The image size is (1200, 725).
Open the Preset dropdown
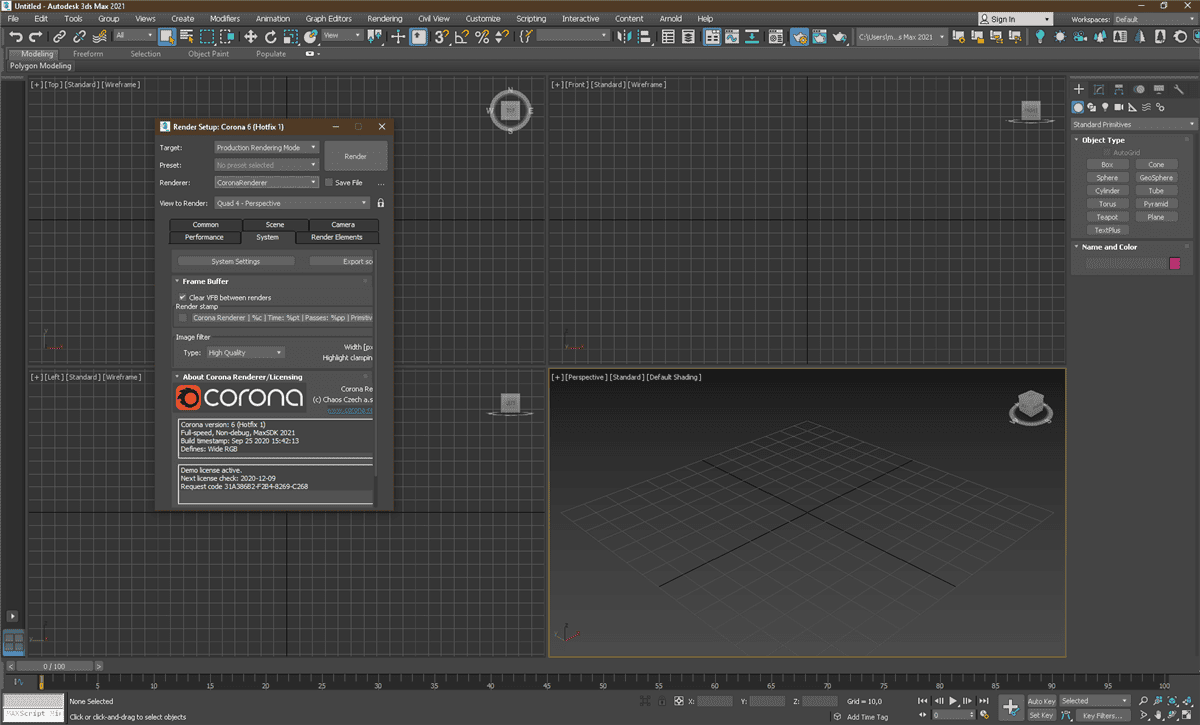pos(267,165)
